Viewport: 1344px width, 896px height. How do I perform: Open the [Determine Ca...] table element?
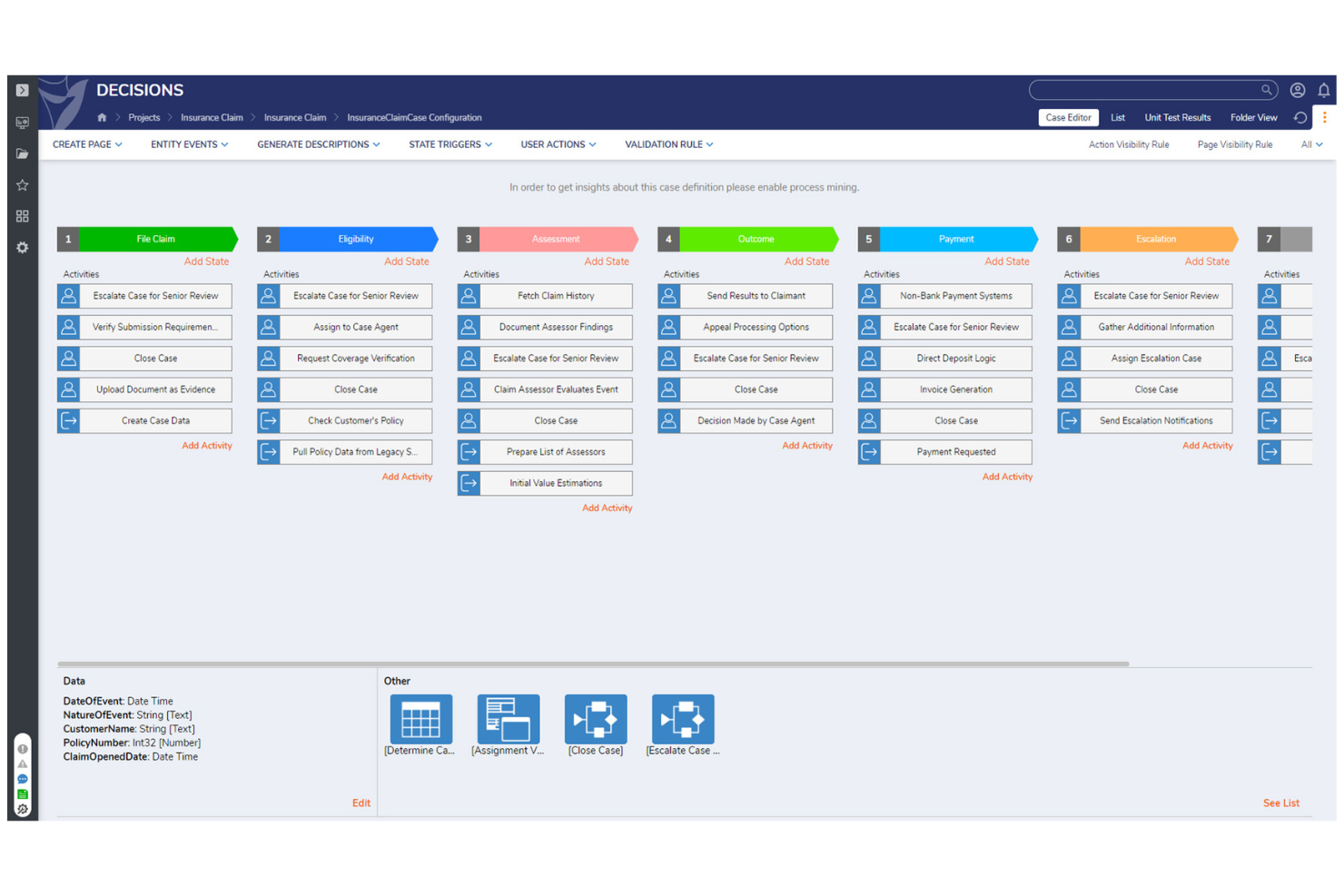click(421, 719)
